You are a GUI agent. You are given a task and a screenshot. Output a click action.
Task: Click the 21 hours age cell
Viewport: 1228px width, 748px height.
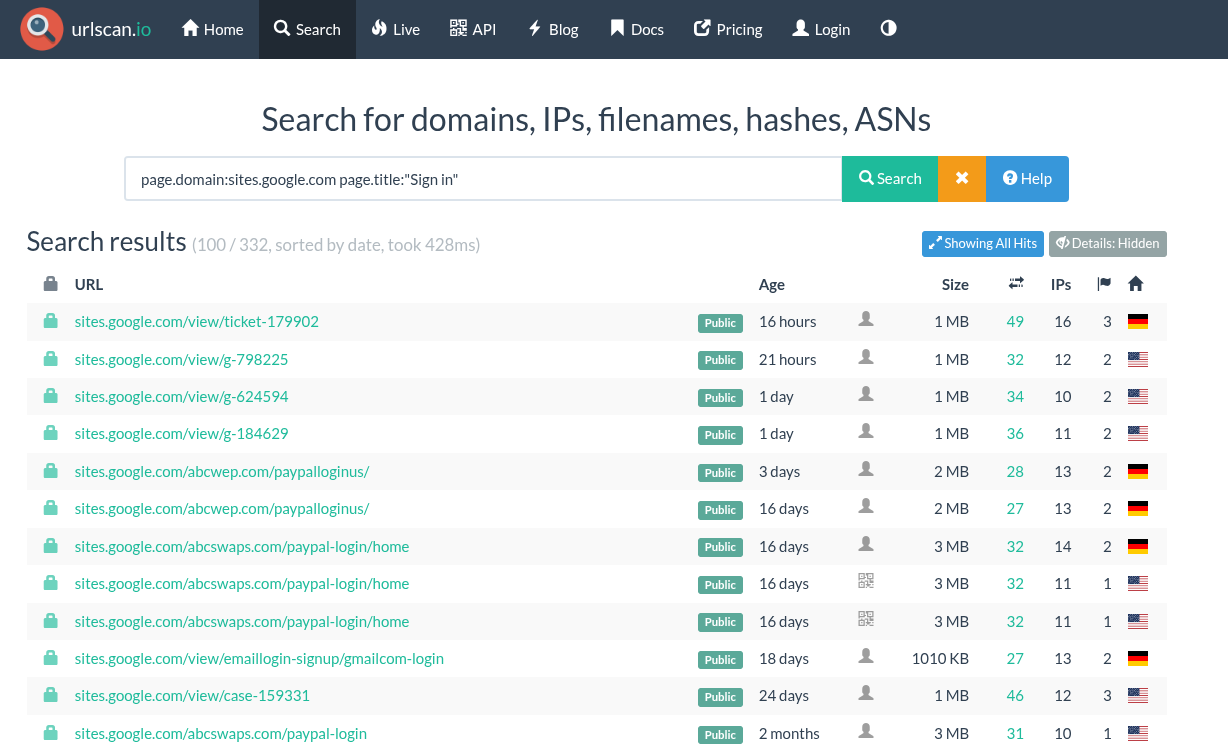[788, 359]
